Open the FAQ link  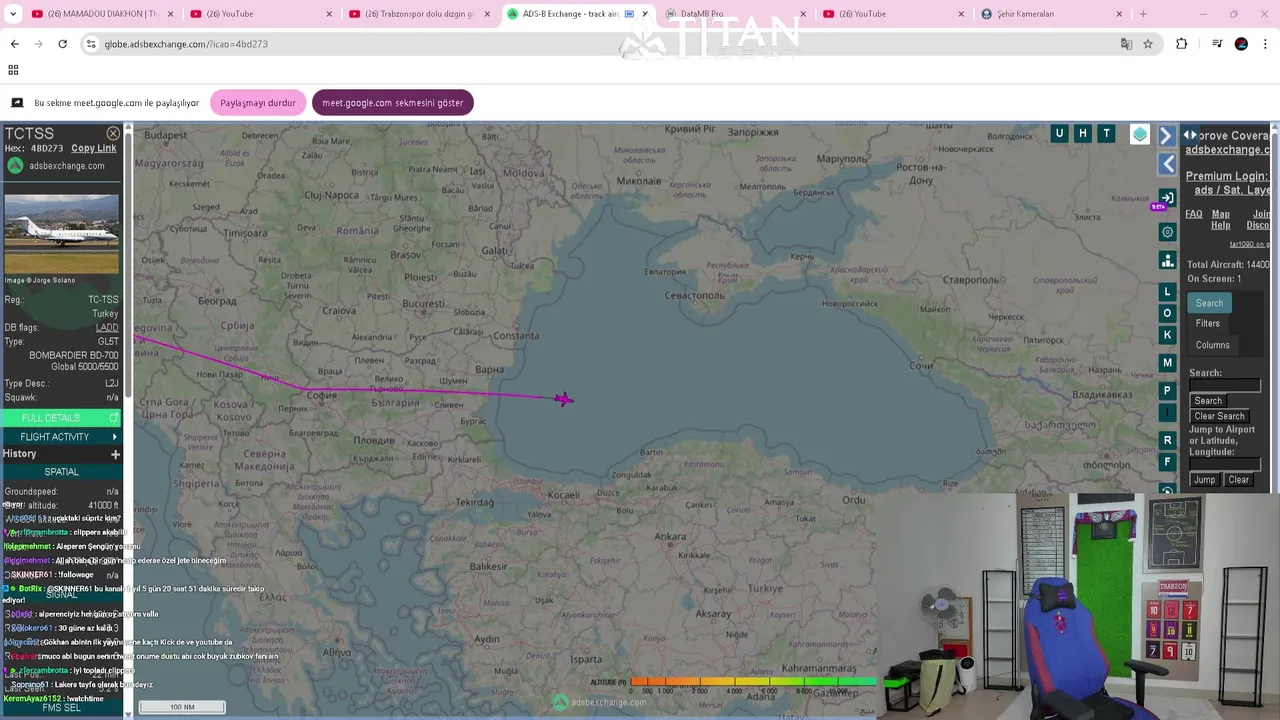[x=1194, y=214]
